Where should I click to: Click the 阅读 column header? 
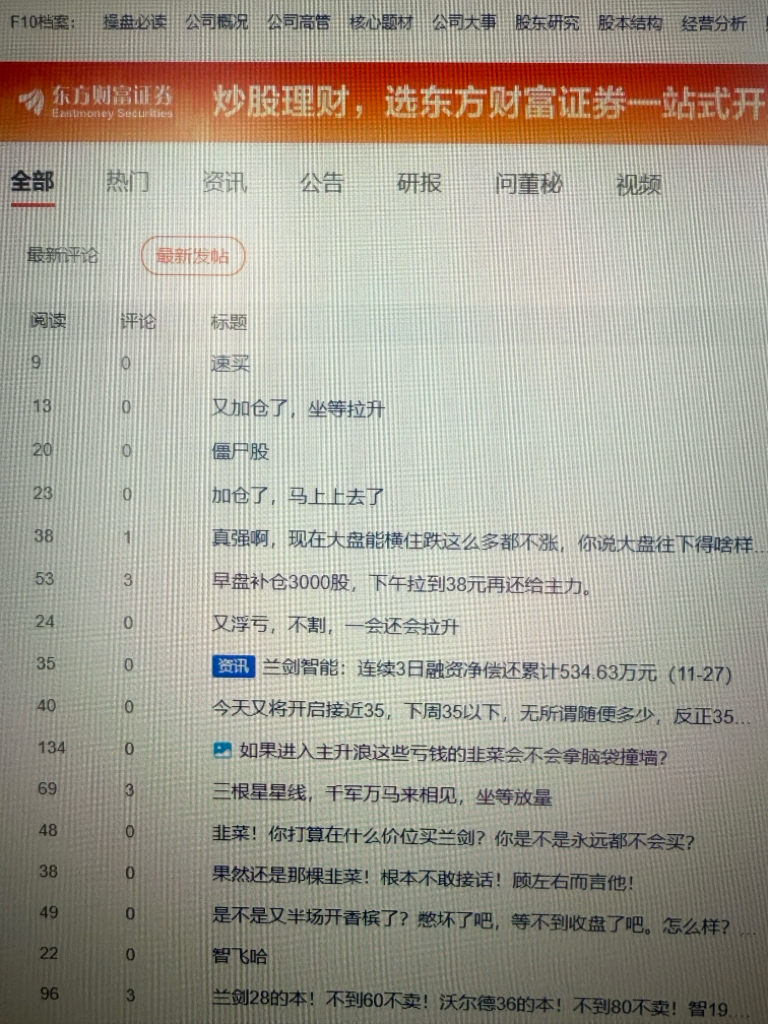pyautogui.click(x=48, y=321)
